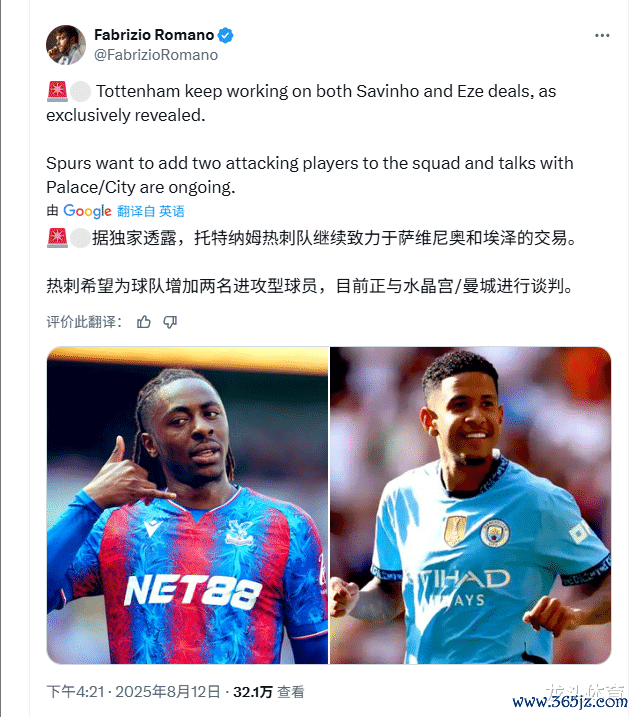Image resolution: width=635 pixels, height=717 pixels.
Task: Open the three-dot more options menu
Action: [x=602, y=36]
